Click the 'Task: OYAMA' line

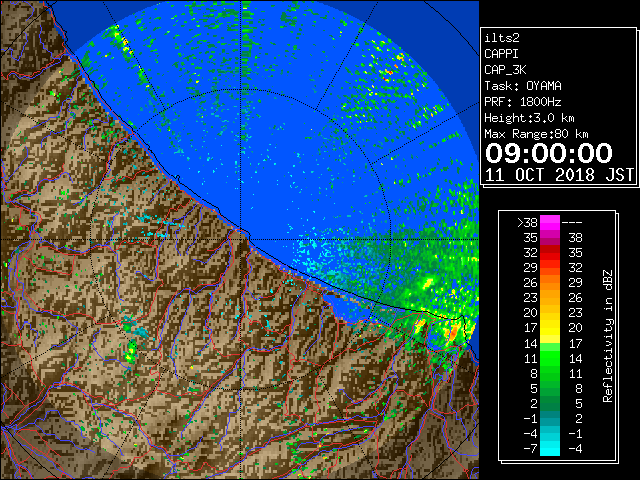pyautogui.click(x=523, y=86)
